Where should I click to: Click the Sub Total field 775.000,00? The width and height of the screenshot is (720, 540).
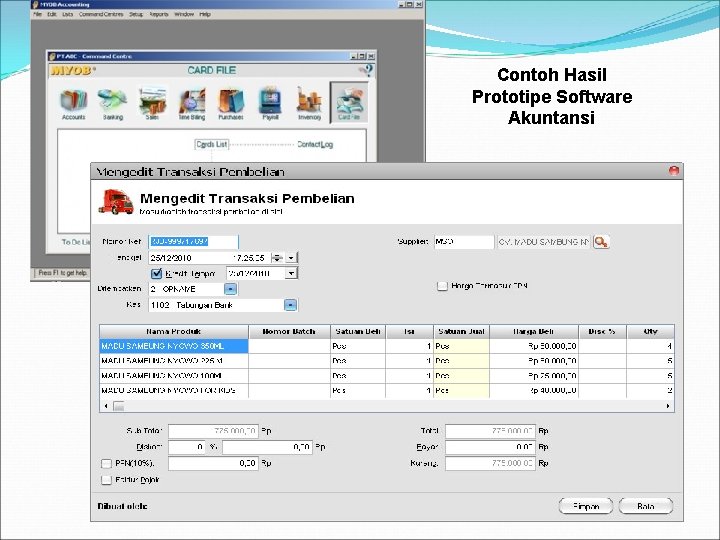214,431
